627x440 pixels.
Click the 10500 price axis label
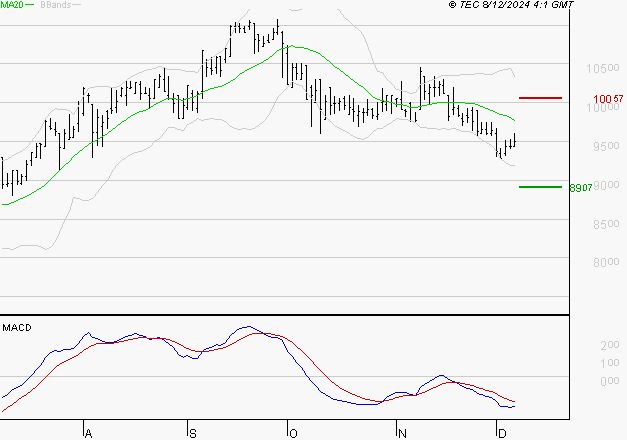click(603, 68)
